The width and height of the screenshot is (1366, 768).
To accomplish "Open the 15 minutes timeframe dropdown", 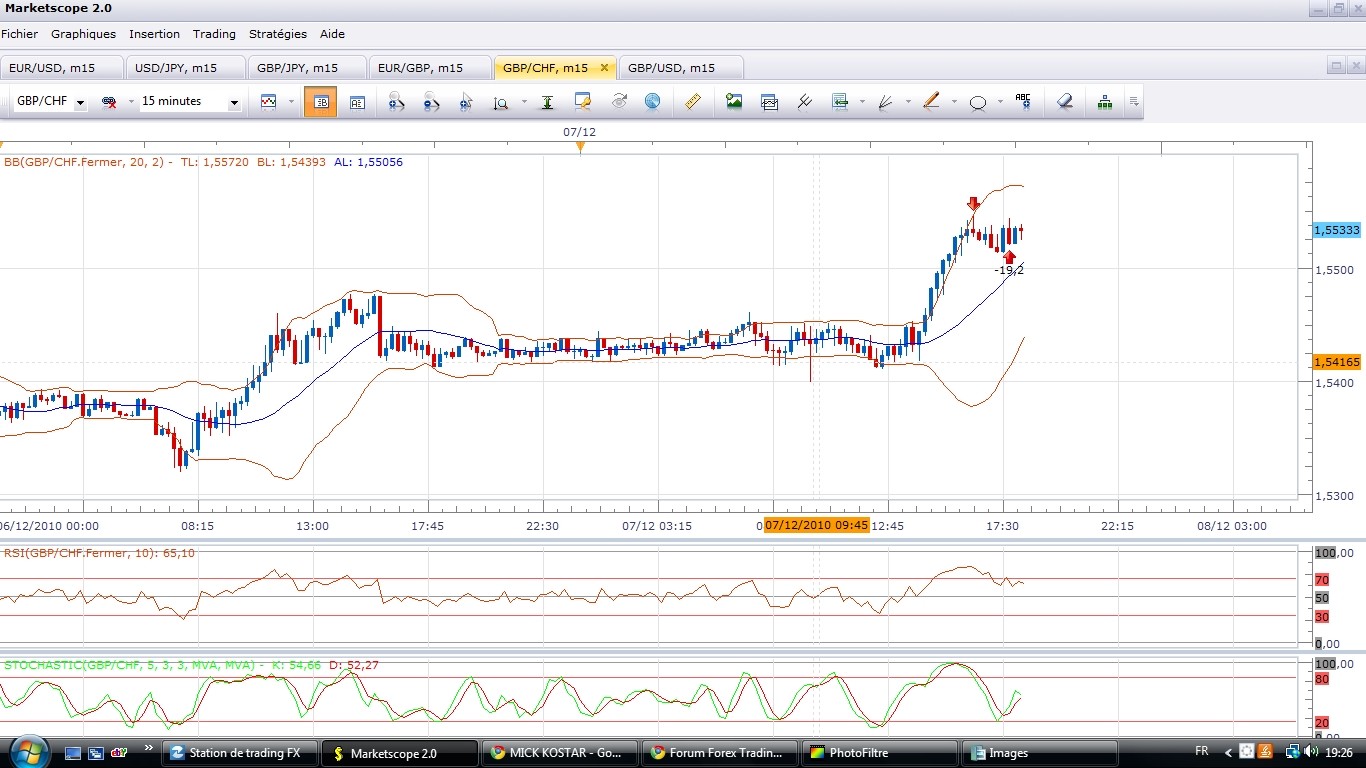I will 234,103.
